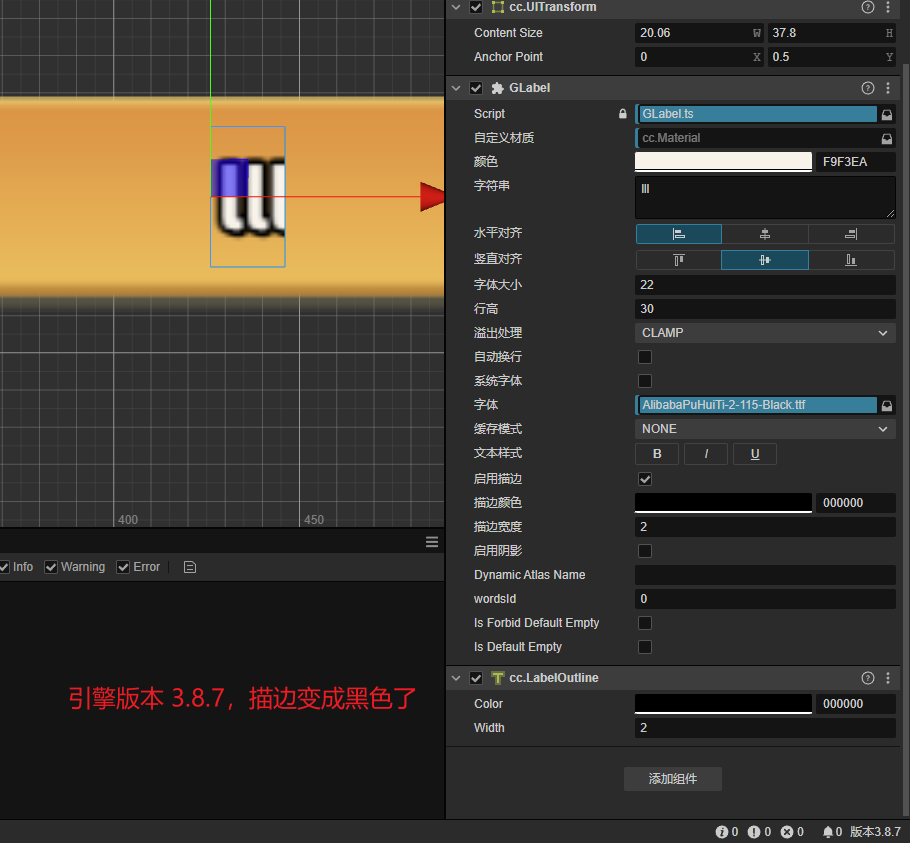This screenshot has height=843, width=910.
Task: Click the script lock icon
Action: click(623, 114)
